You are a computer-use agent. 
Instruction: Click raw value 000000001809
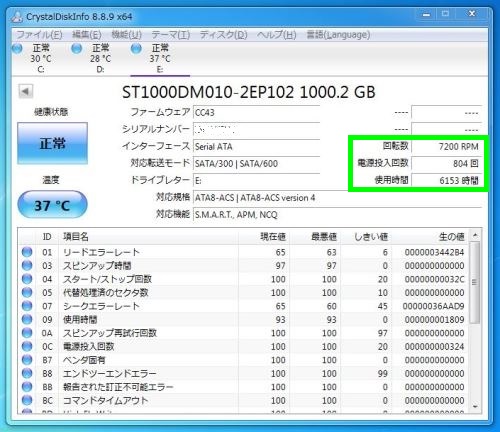point(434,320)
